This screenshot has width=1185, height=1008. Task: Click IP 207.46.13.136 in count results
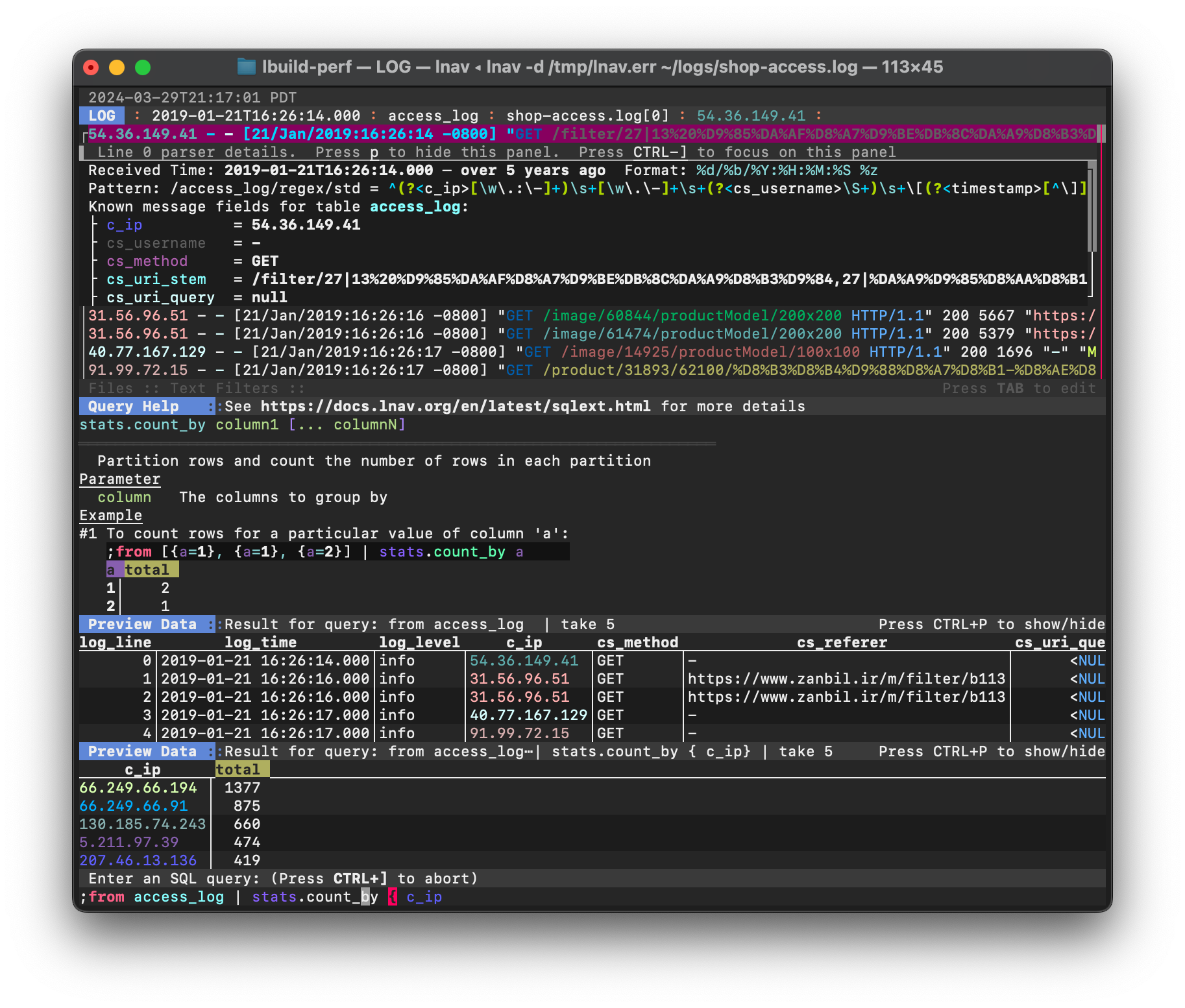[138, 860]
